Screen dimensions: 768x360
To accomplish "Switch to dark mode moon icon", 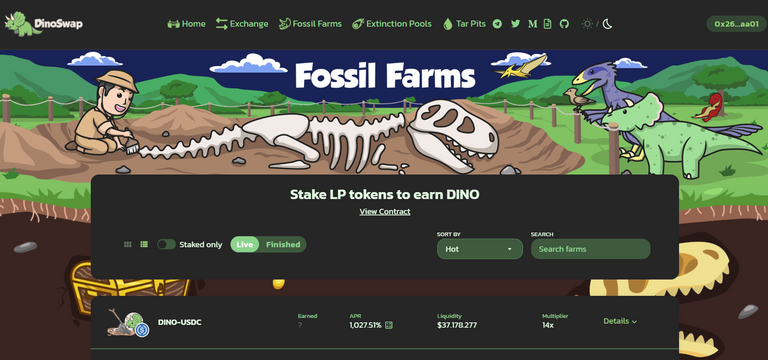I will pyautogui.click(x=607, y=24).
